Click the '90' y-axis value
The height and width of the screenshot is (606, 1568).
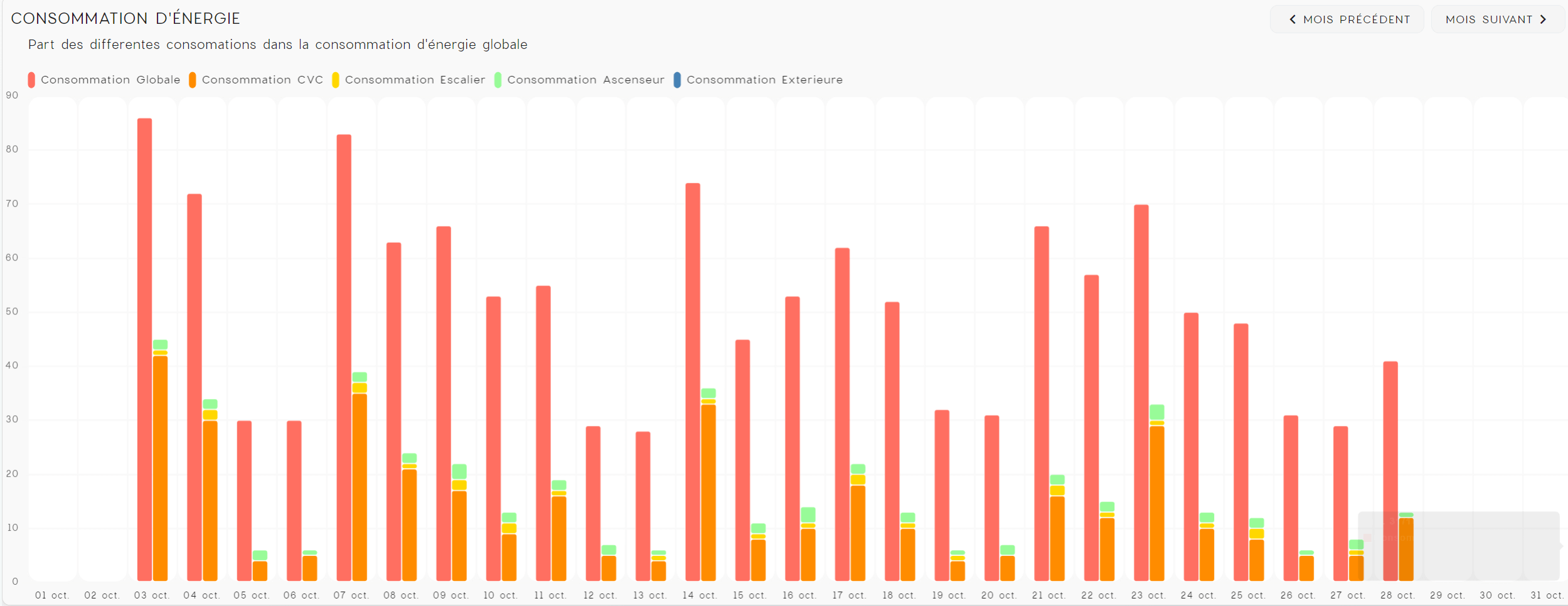pyautogui.click(x=13, y=95)
